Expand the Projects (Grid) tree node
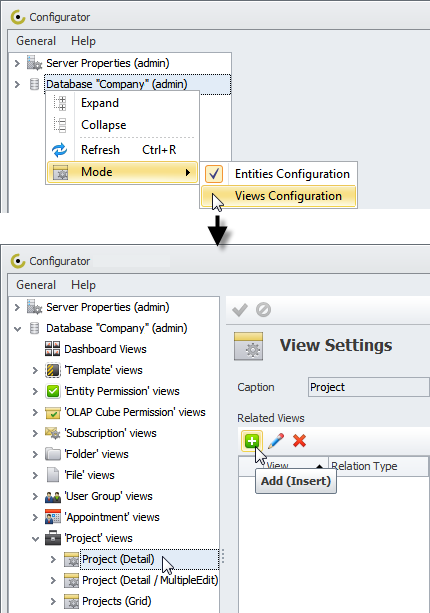This screenshot has width=430, height=613. (53, 601)
